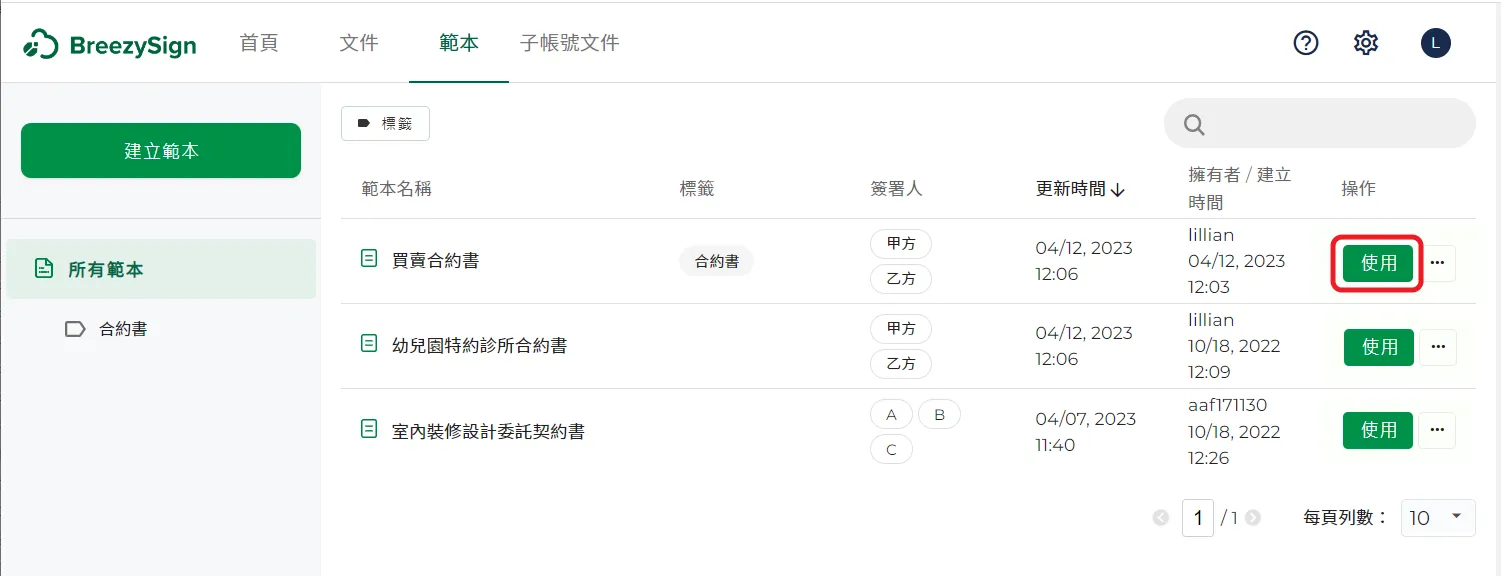Open the 子帳號文件 tab
This screenshot has height=576, width=1501.
point(569,43)
